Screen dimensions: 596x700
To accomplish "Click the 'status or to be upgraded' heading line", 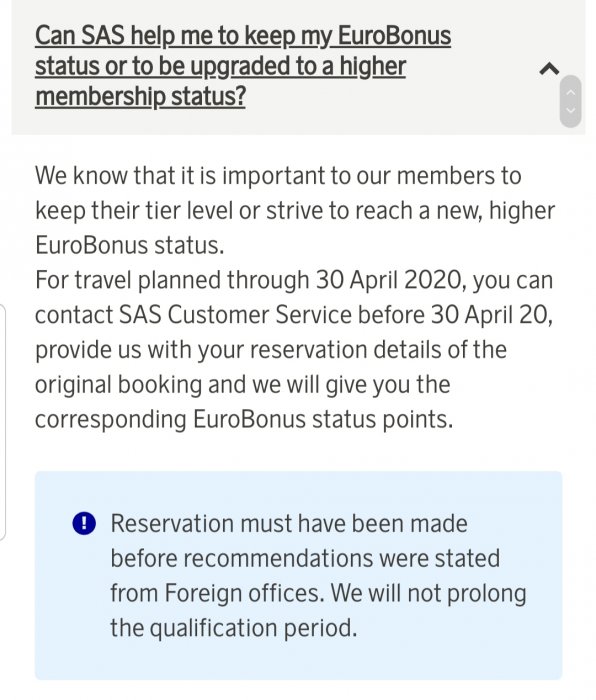I will pyautogui.click(x=220, y=67).
